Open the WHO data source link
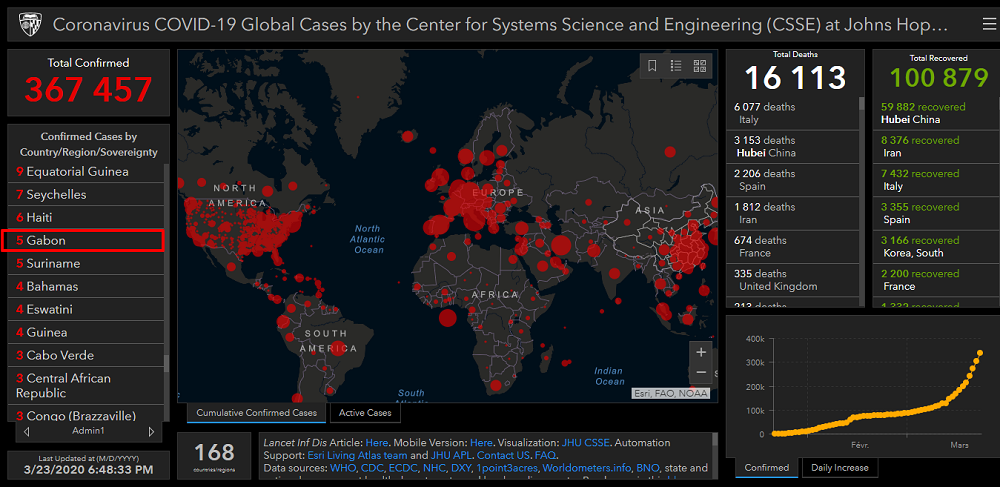 (342, 468)
